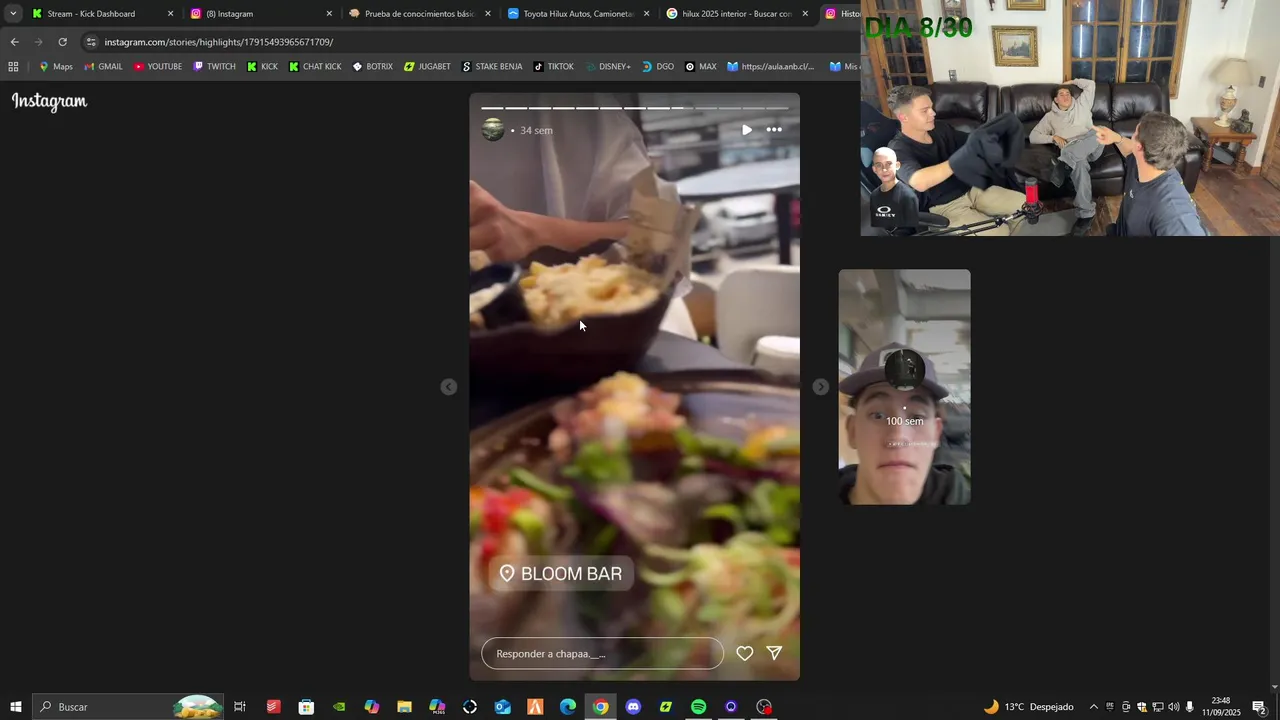Open the notification center icon
Viewport: 1280px width, 720px height.
point(1259,707)
